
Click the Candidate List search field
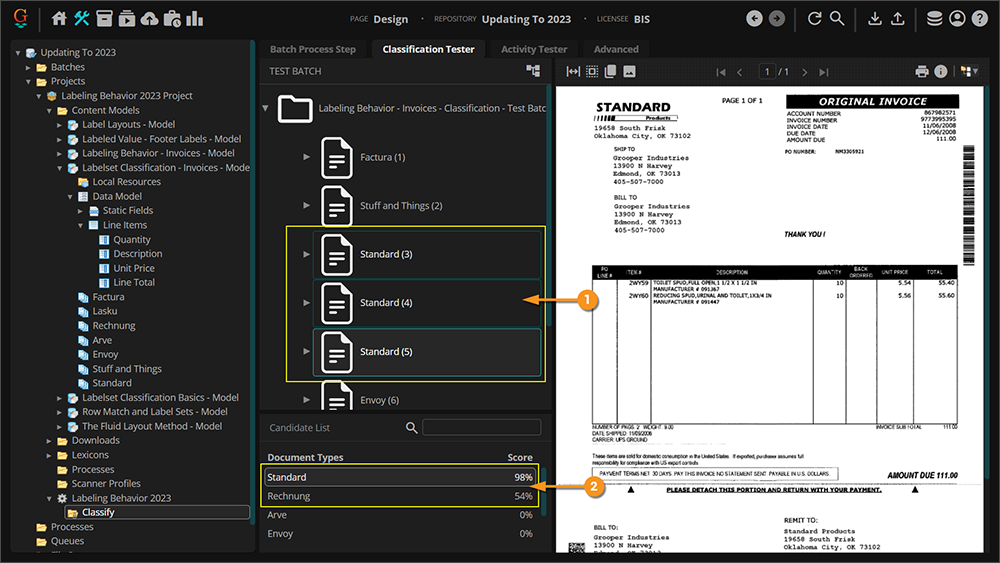[x=484, y=428]
